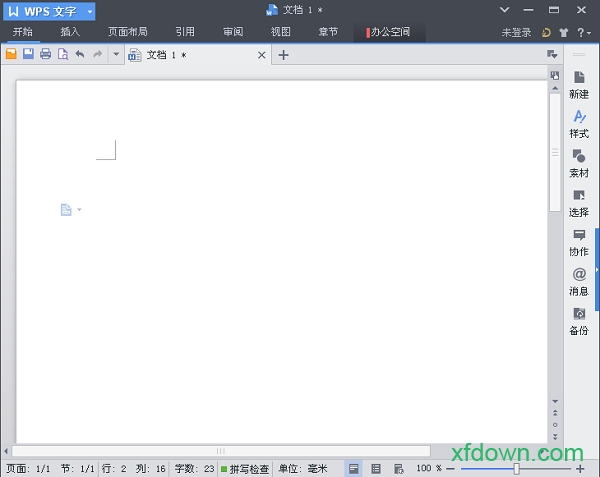Open the 消息 (Messages) side panel
The image size is (600, 477).
579,281
